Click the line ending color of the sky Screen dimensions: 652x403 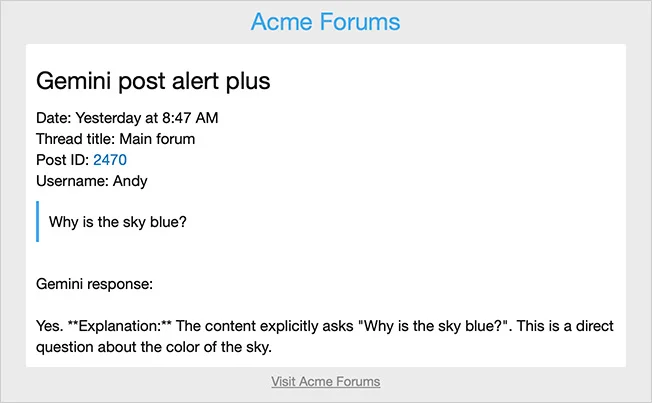(x=154, y=347)
